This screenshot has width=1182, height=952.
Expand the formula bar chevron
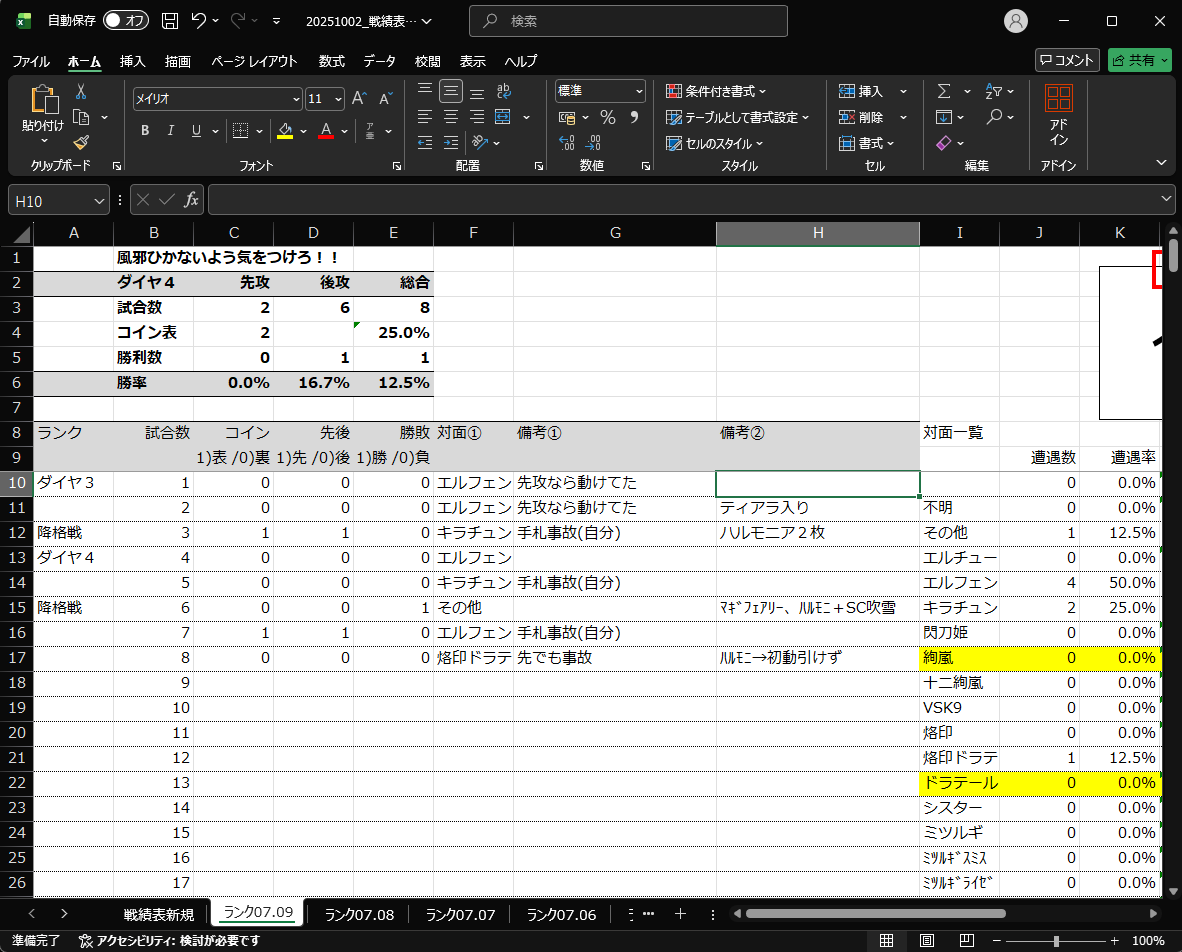click(x=1165, y=199)
